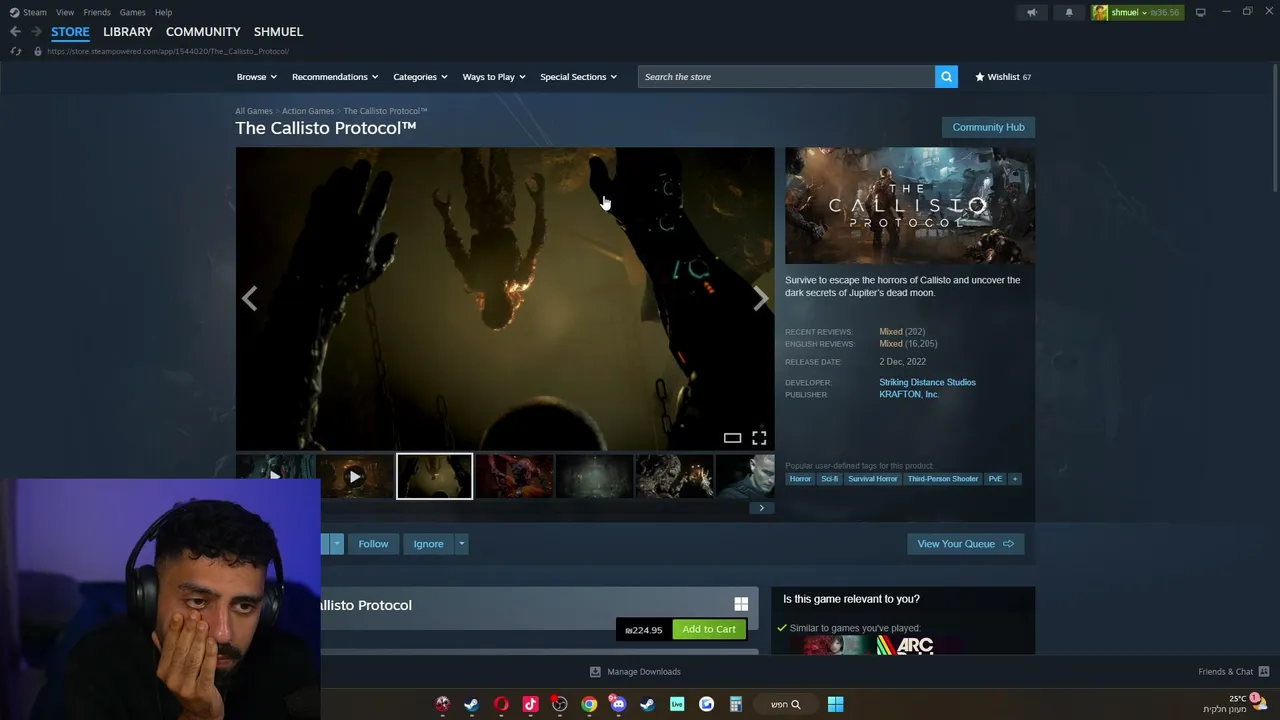Click the Third-Person Shooter tag

[x=943, y=479]
